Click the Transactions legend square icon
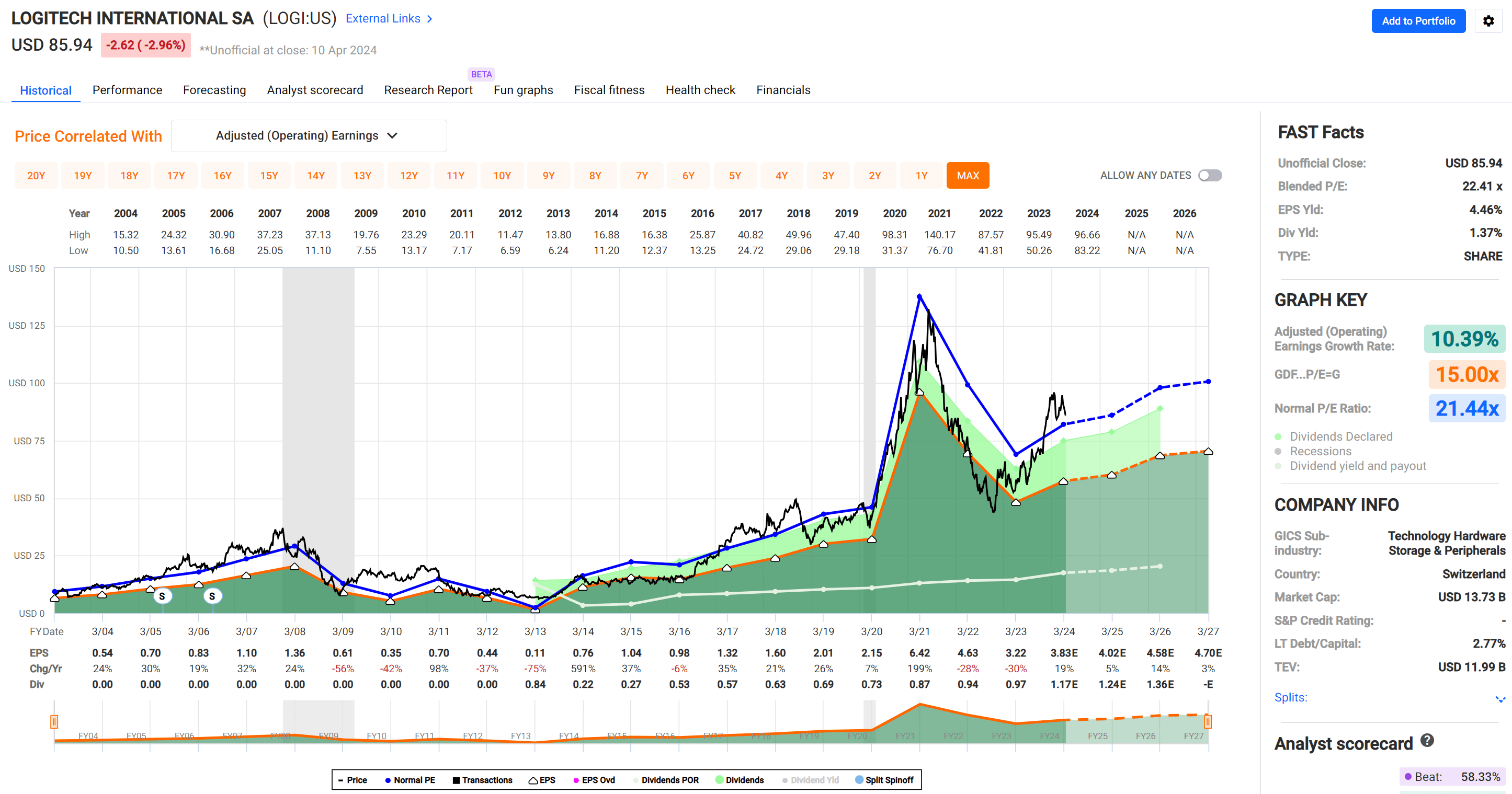The image size is (1512, 794). 456,780
